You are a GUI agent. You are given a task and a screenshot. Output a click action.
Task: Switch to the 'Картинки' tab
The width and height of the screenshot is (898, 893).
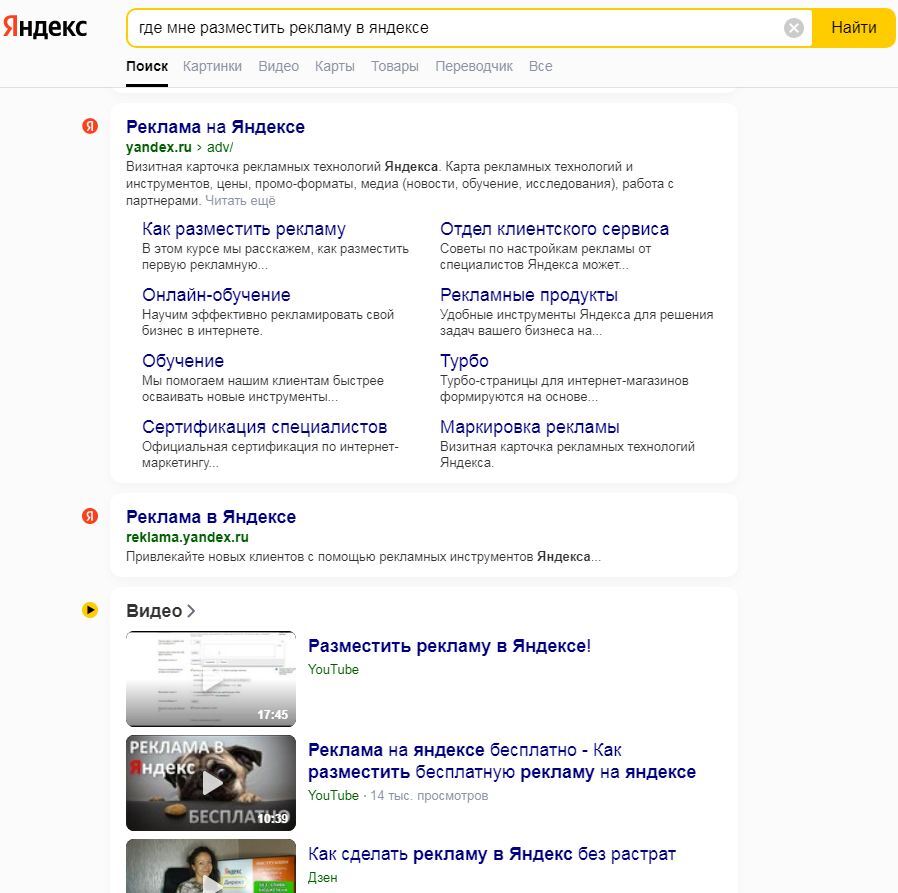point(212,66)
